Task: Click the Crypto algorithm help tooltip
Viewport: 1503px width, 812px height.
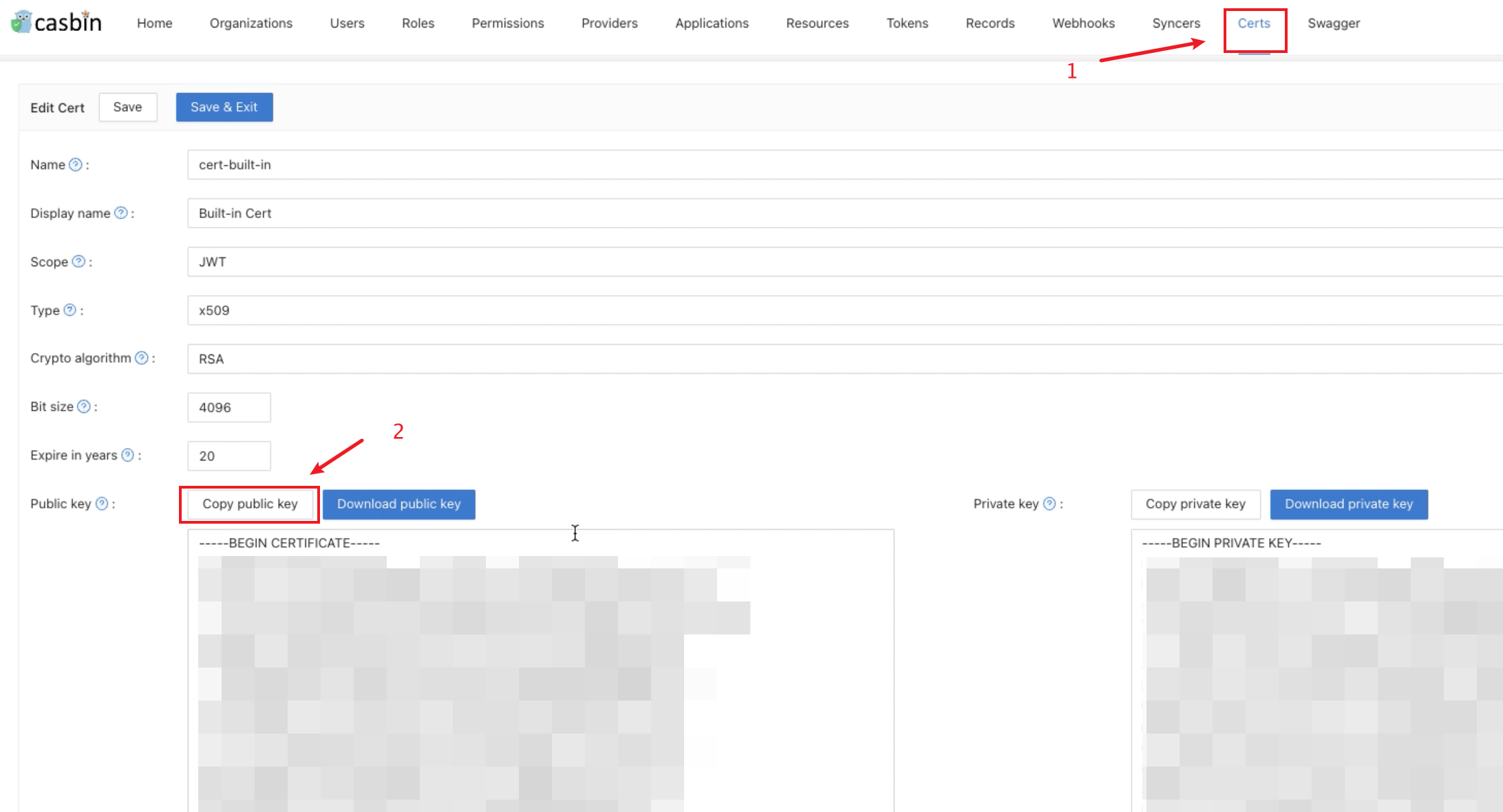Action: [146, 359]
